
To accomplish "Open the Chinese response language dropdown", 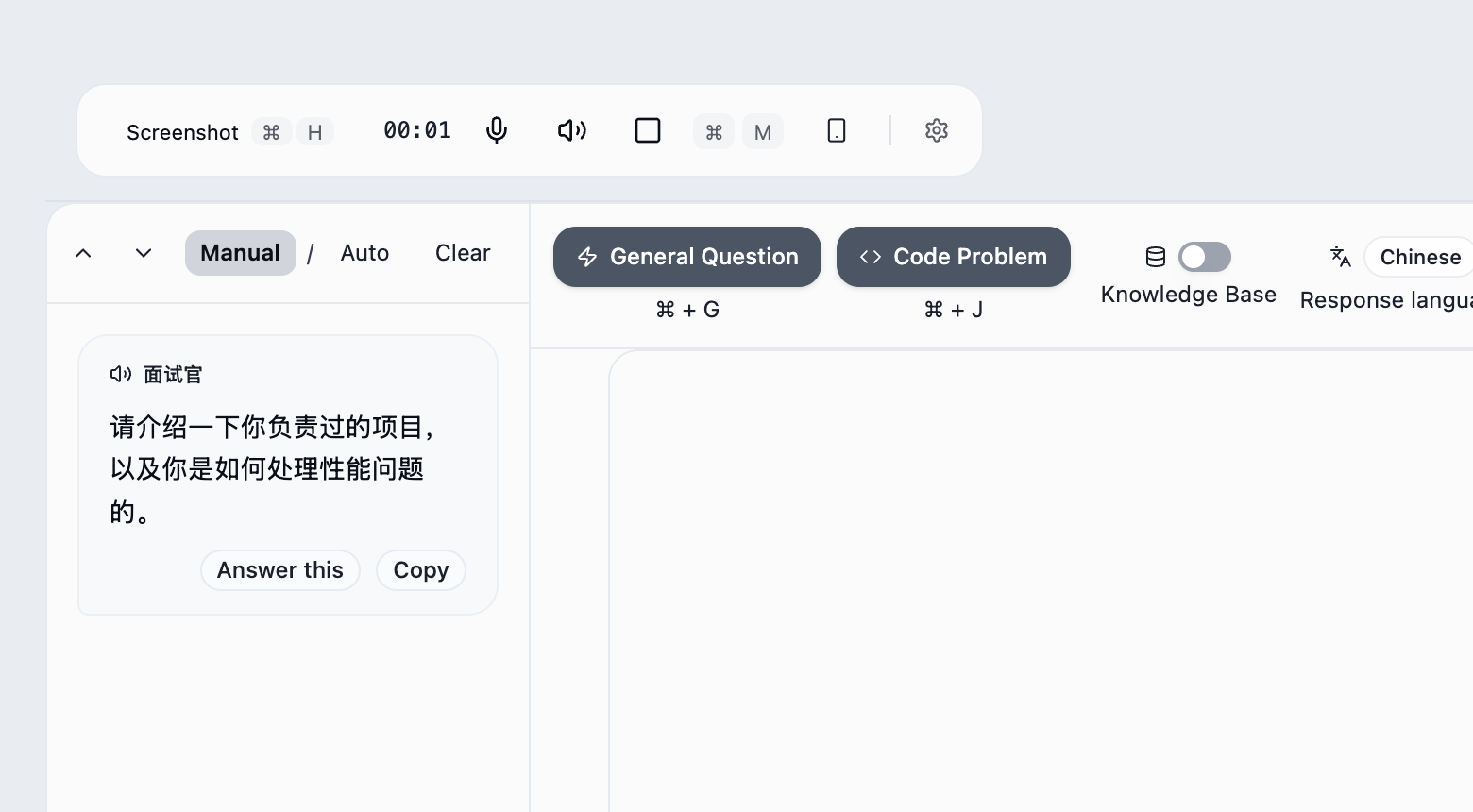I will (1418, 257).
